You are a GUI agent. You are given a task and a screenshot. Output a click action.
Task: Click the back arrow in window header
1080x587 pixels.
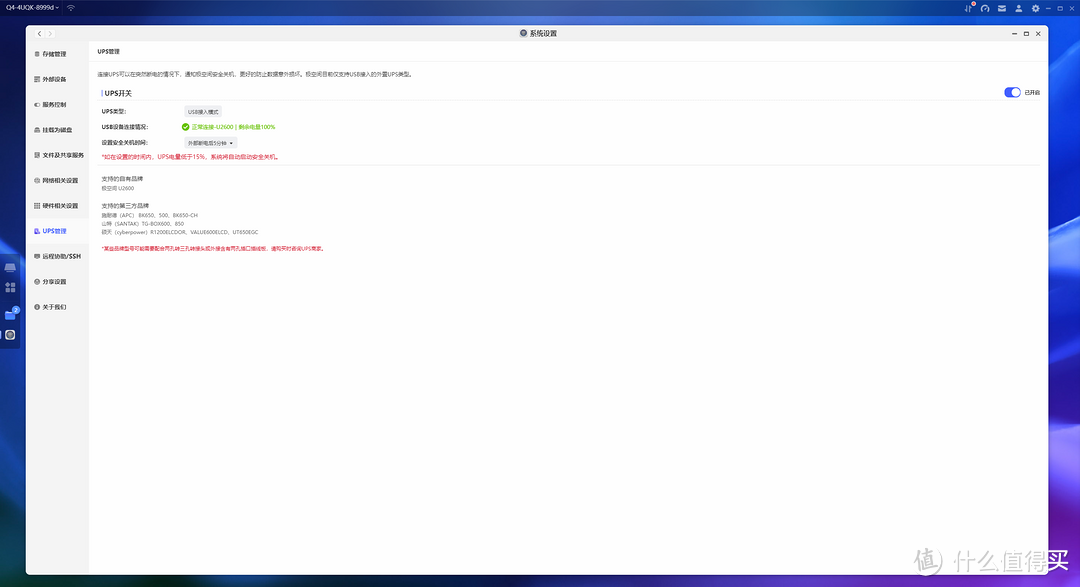(x=38, y=33)
